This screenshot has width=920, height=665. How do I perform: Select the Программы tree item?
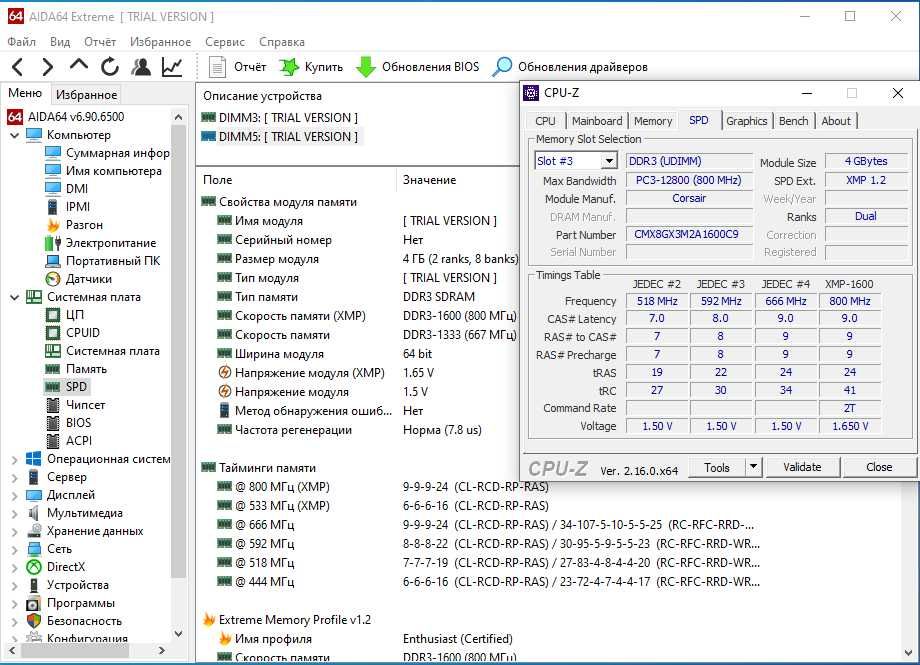coord(70,603)
